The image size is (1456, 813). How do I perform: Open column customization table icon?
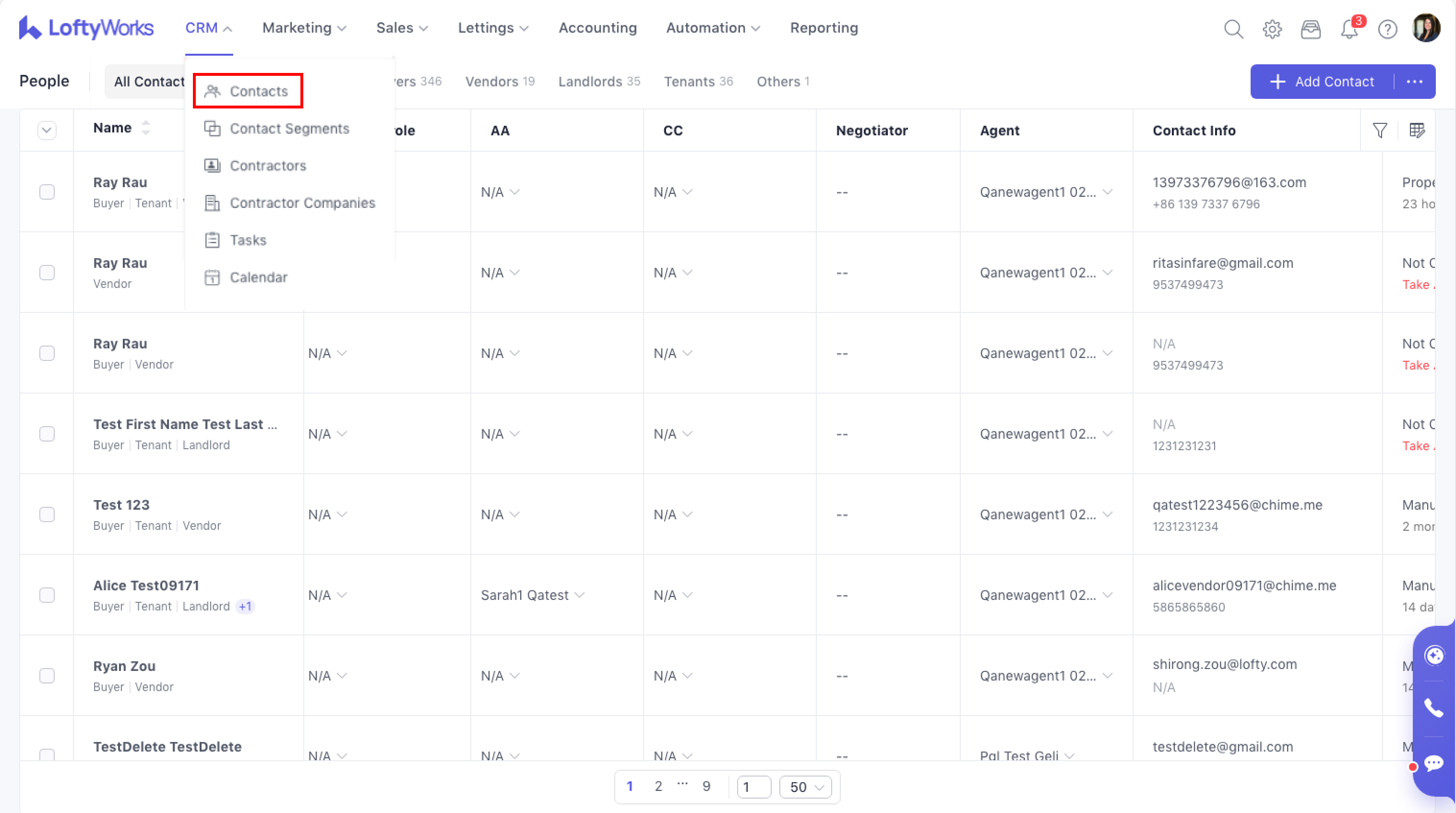click(1417, 131)
